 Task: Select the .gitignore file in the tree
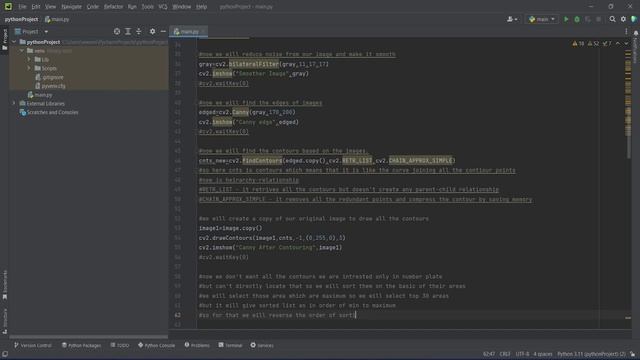tap(49, 77)
